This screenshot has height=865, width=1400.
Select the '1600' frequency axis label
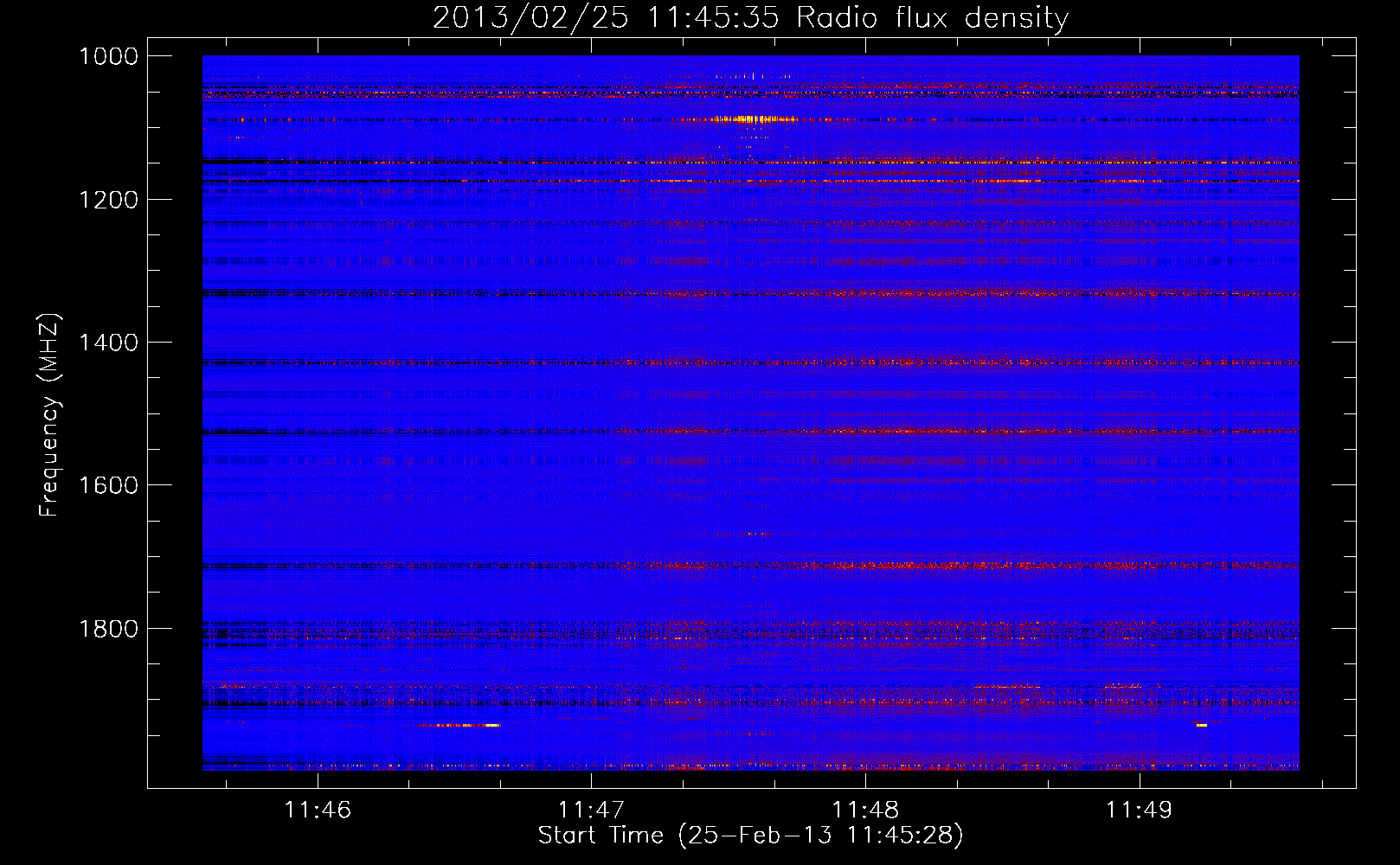tap(108, 485)
